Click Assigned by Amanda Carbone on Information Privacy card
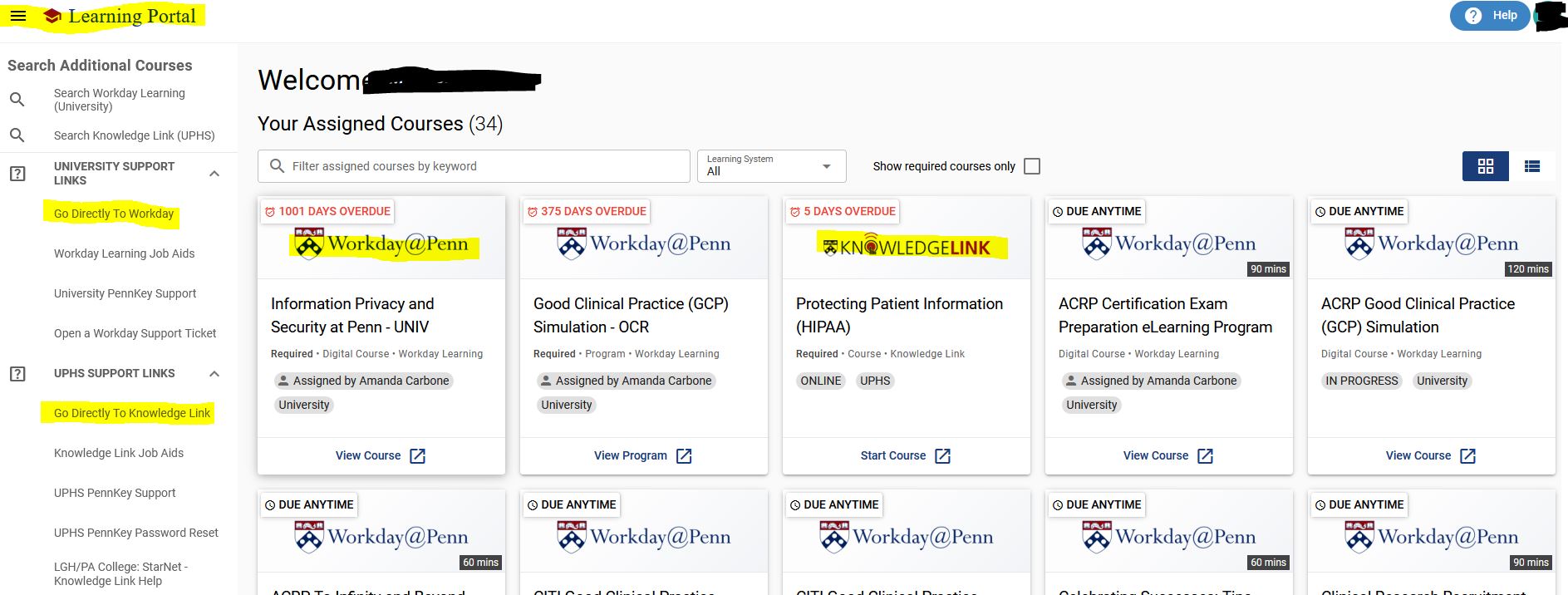 point(363,381)
